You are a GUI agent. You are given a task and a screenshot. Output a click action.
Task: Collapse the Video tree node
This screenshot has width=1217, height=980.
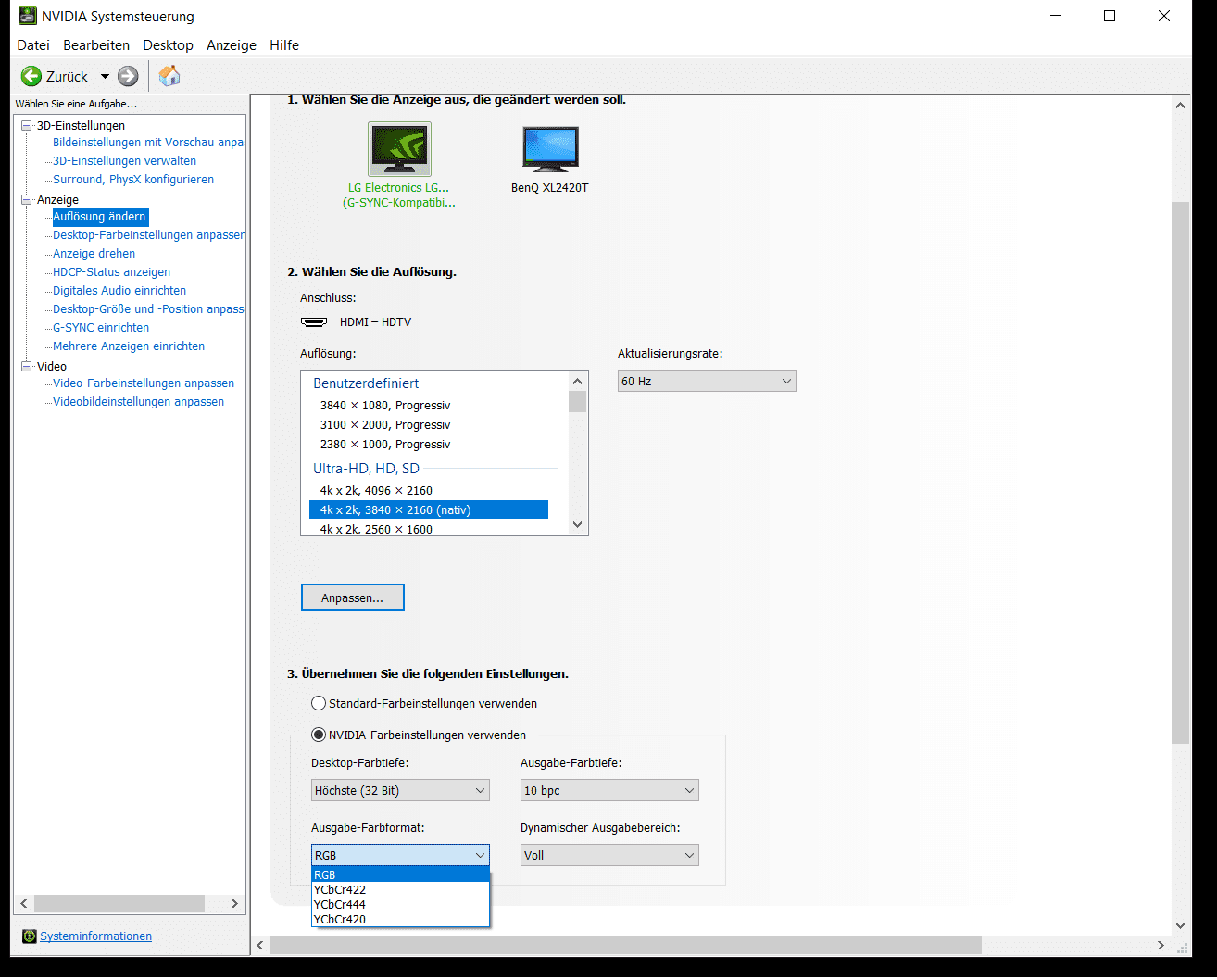27,366
